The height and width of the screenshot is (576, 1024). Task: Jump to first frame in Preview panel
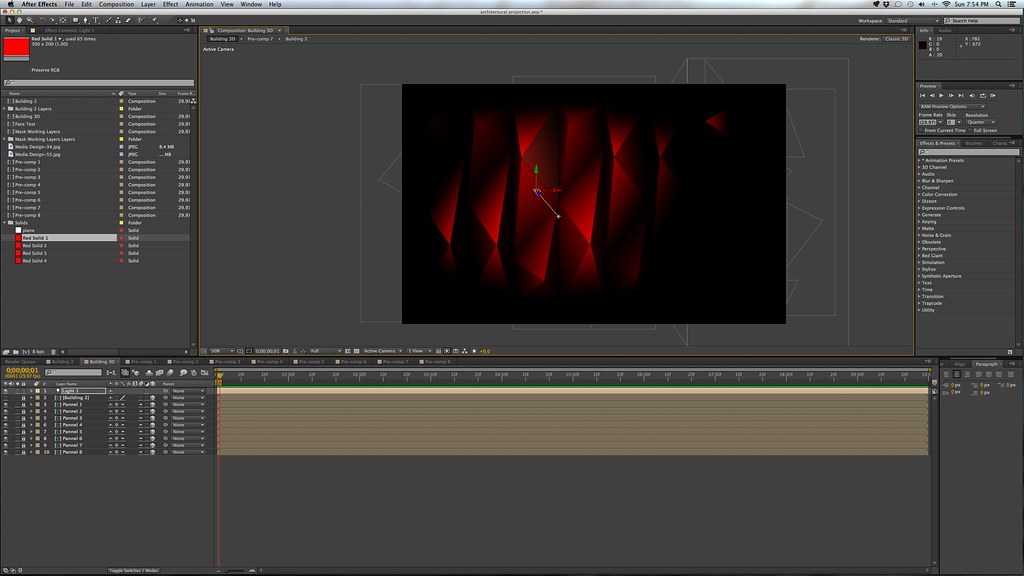coord(923,95)
